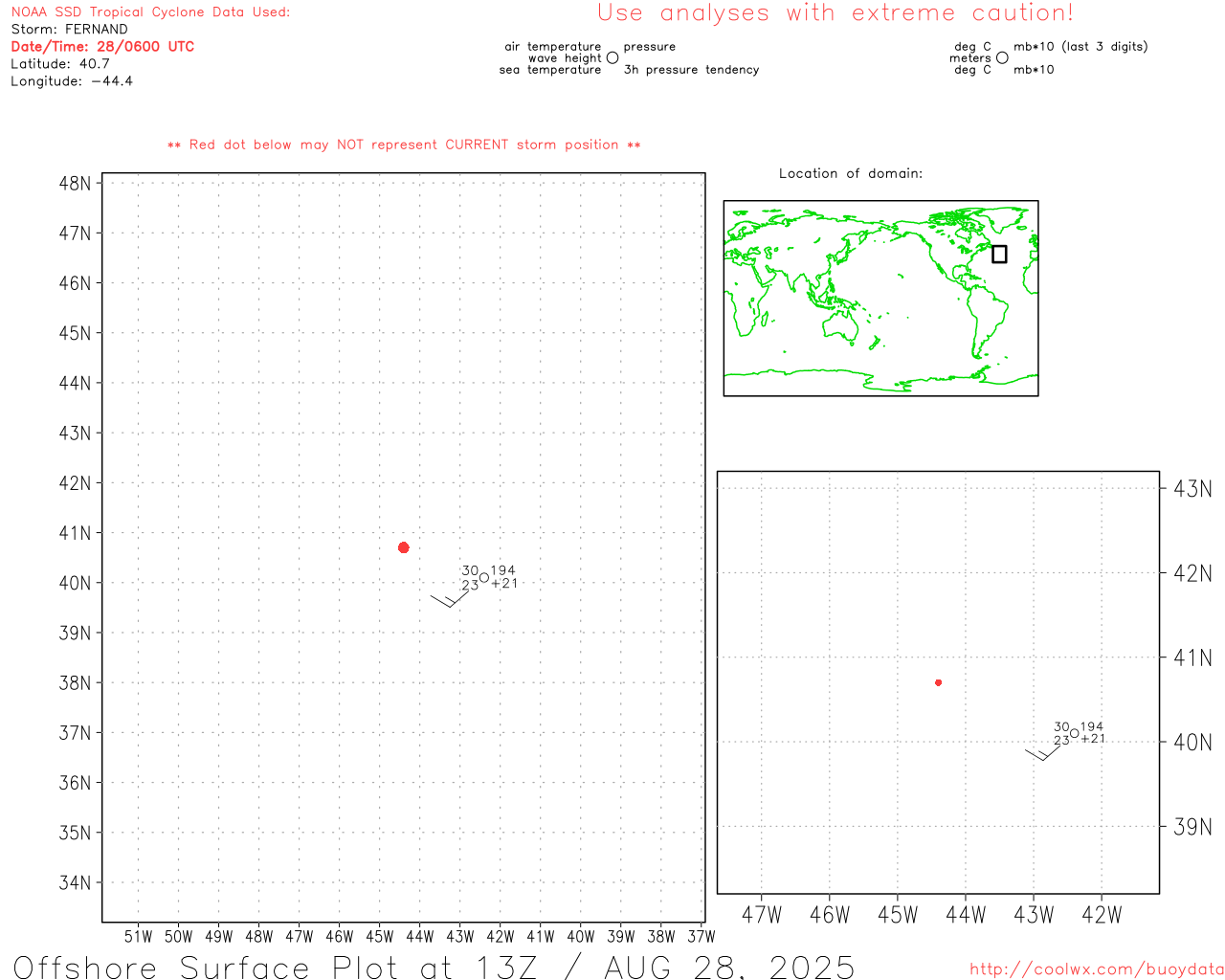This screenshot has height=980, width=1225.
Task: Click the 42W axis label on zoomed map
Action: pyautogui.click(x=1102, y=915)
